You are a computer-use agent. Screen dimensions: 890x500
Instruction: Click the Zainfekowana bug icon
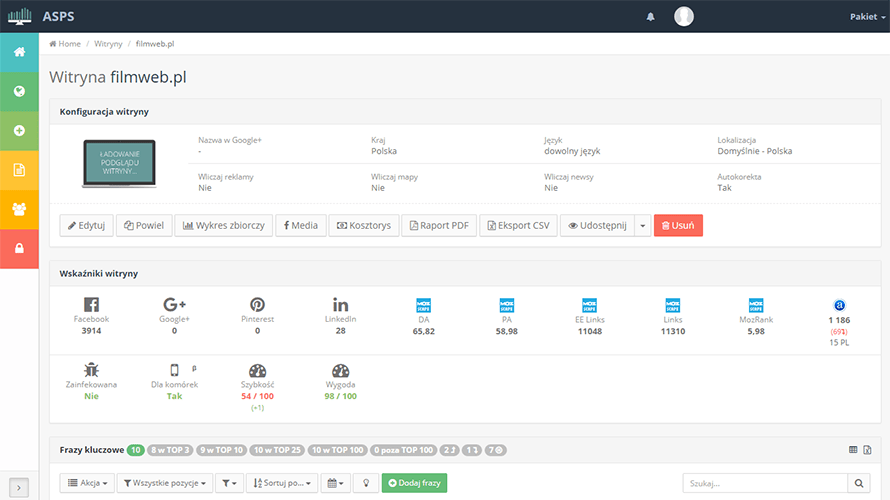91,371
